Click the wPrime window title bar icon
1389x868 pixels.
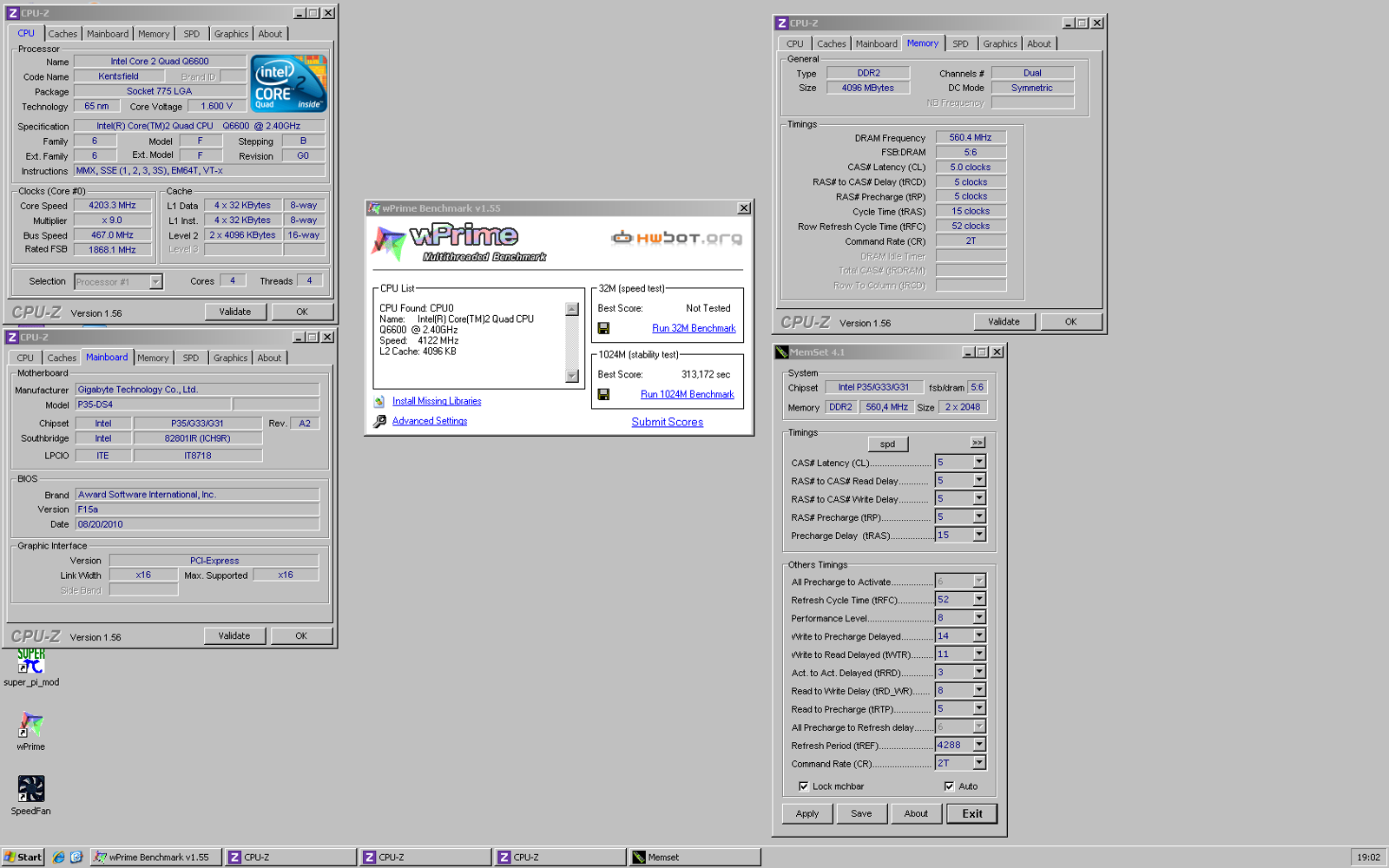coord(374,208)
